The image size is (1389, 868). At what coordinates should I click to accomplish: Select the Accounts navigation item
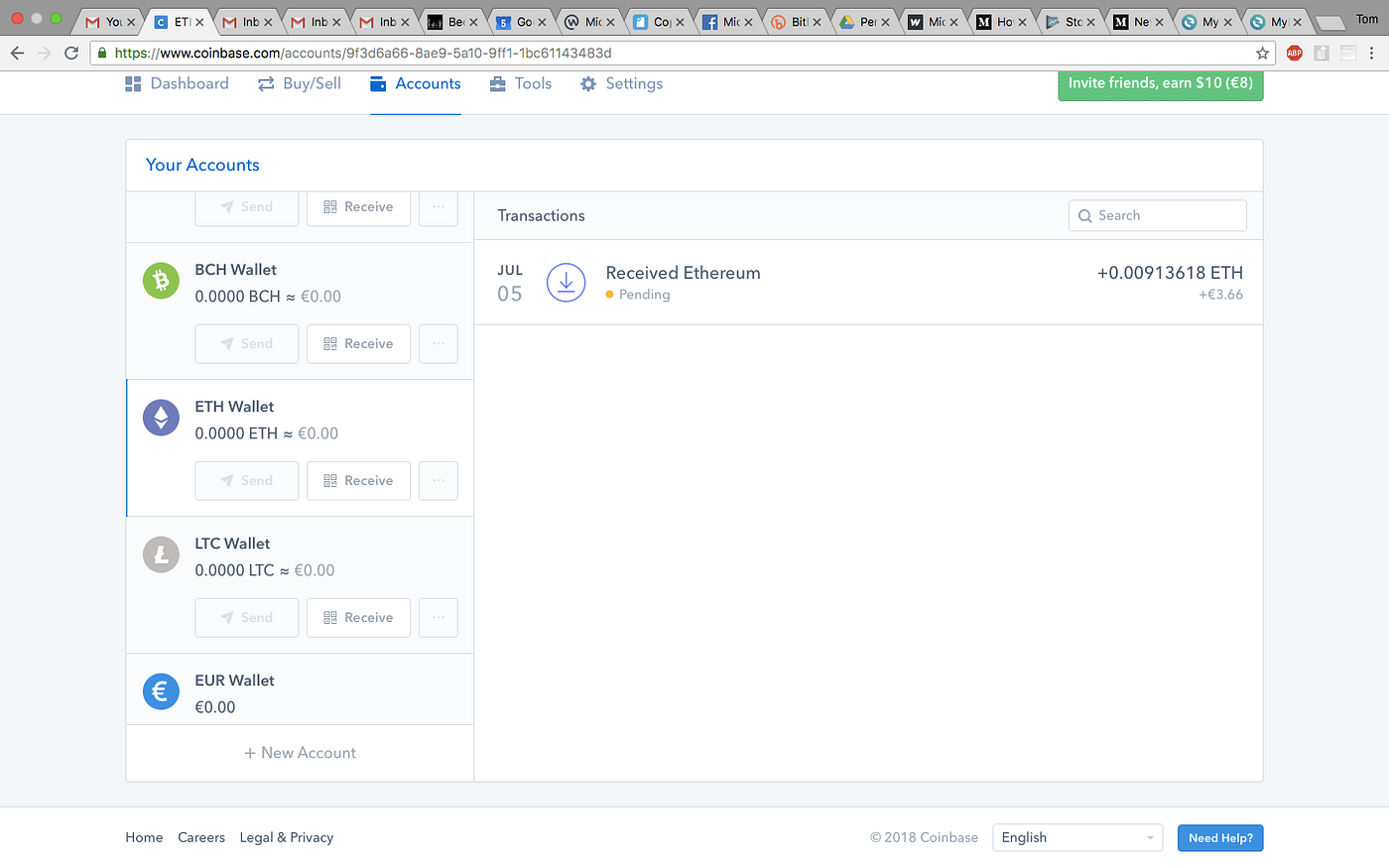tap(416, 84)
